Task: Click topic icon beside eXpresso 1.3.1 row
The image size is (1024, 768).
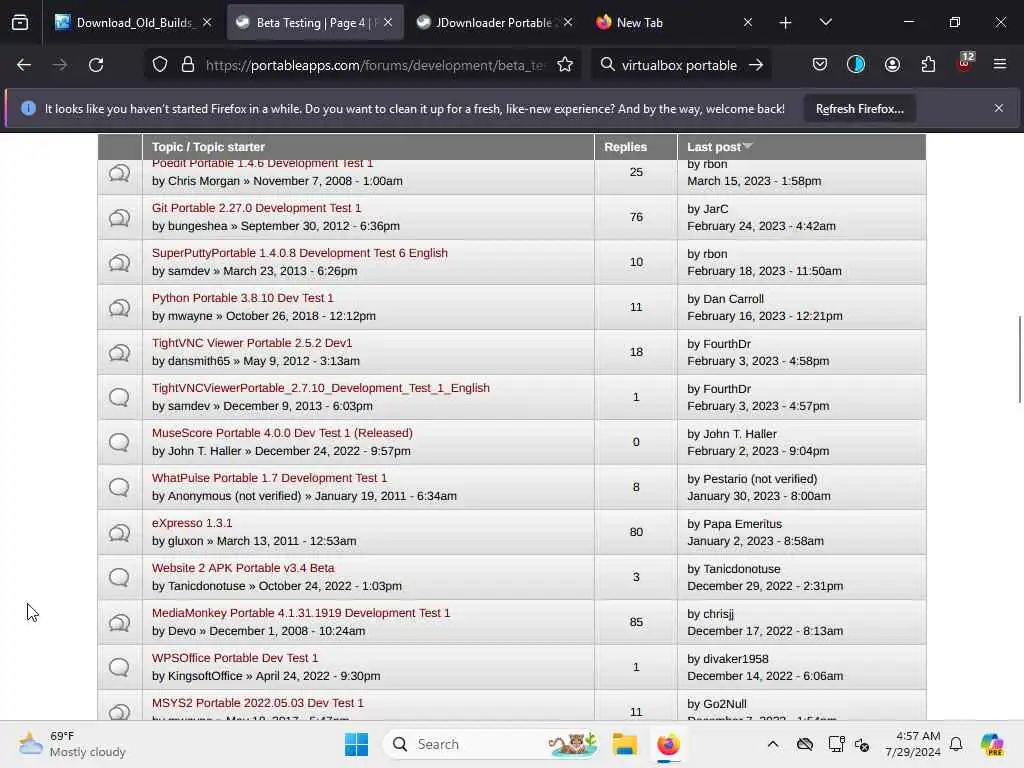Action: coord(119,533)
